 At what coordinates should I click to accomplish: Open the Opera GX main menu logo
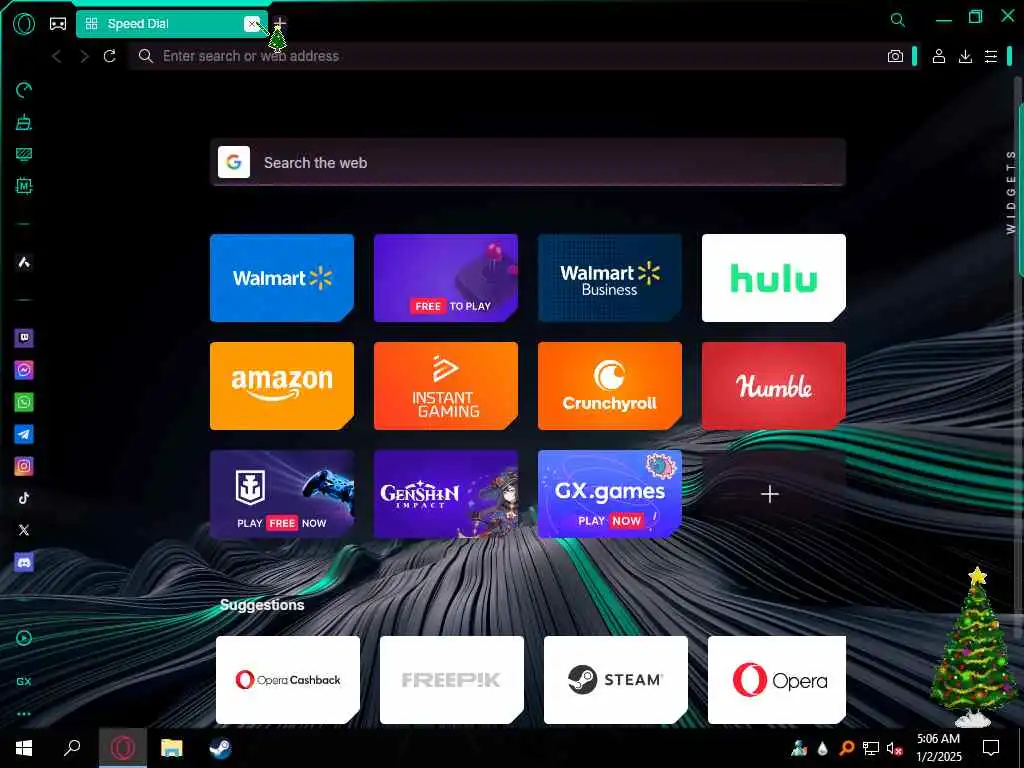point(24,24)
